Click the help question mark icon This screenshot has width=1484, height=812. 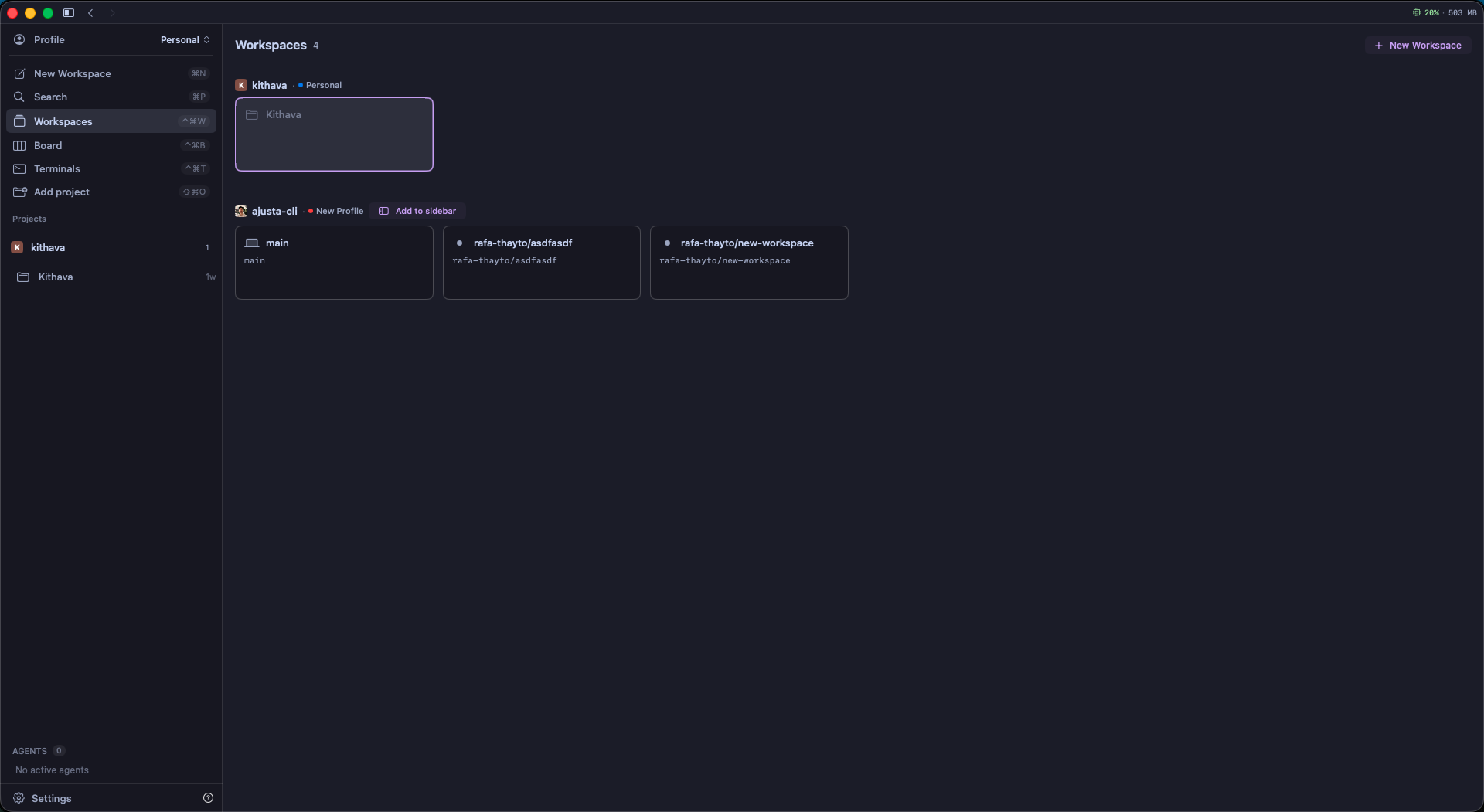[x=208, y=798]
